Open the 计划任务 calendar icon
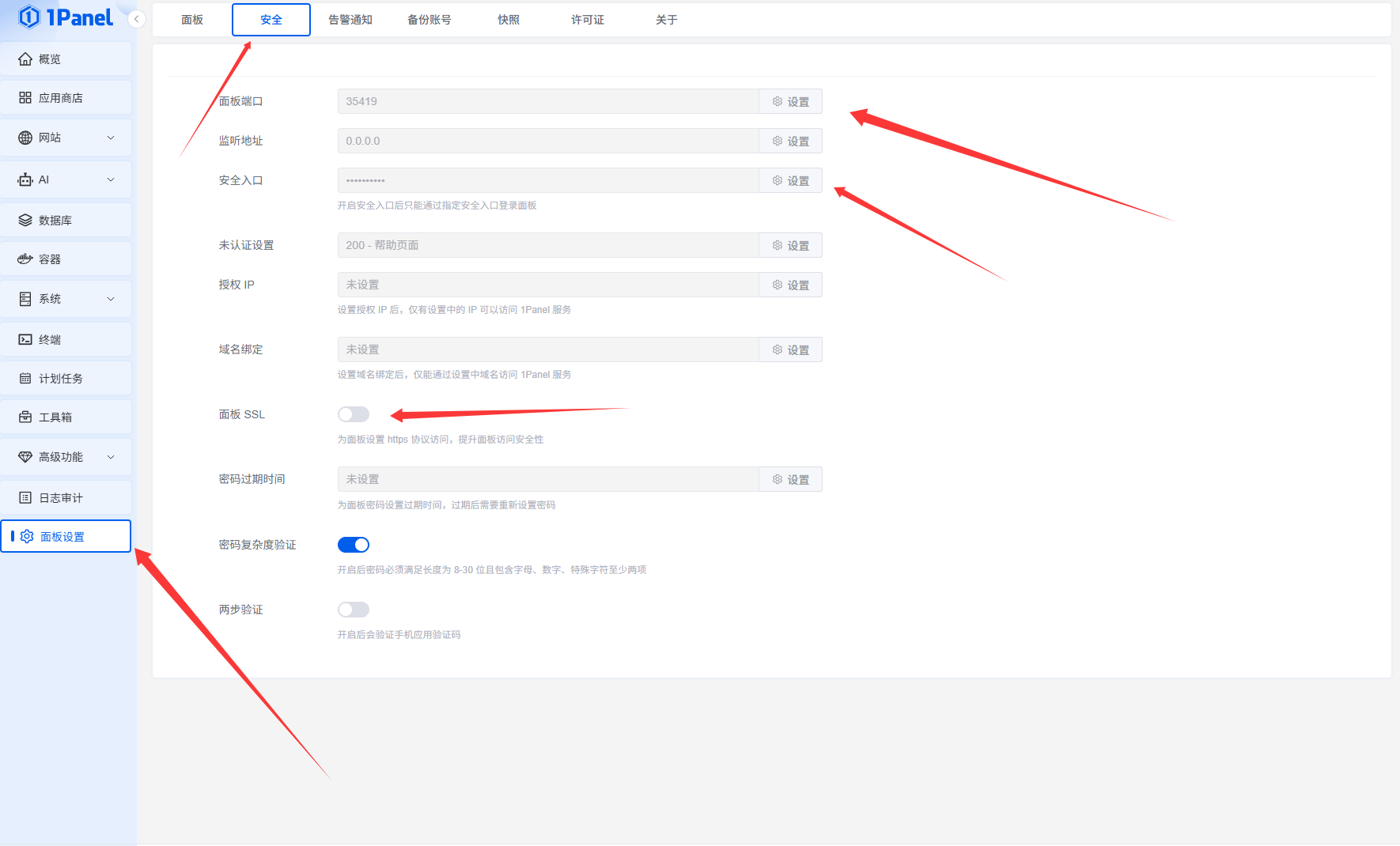The height and width of the screenshot is (846, 1400). [x=25, y=379]
